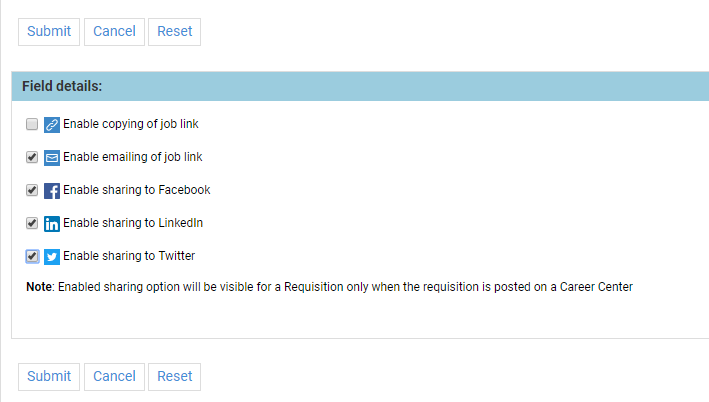Click the top Cancel button
The height and width of the screenshot is (402, 709).
point(114,31)
